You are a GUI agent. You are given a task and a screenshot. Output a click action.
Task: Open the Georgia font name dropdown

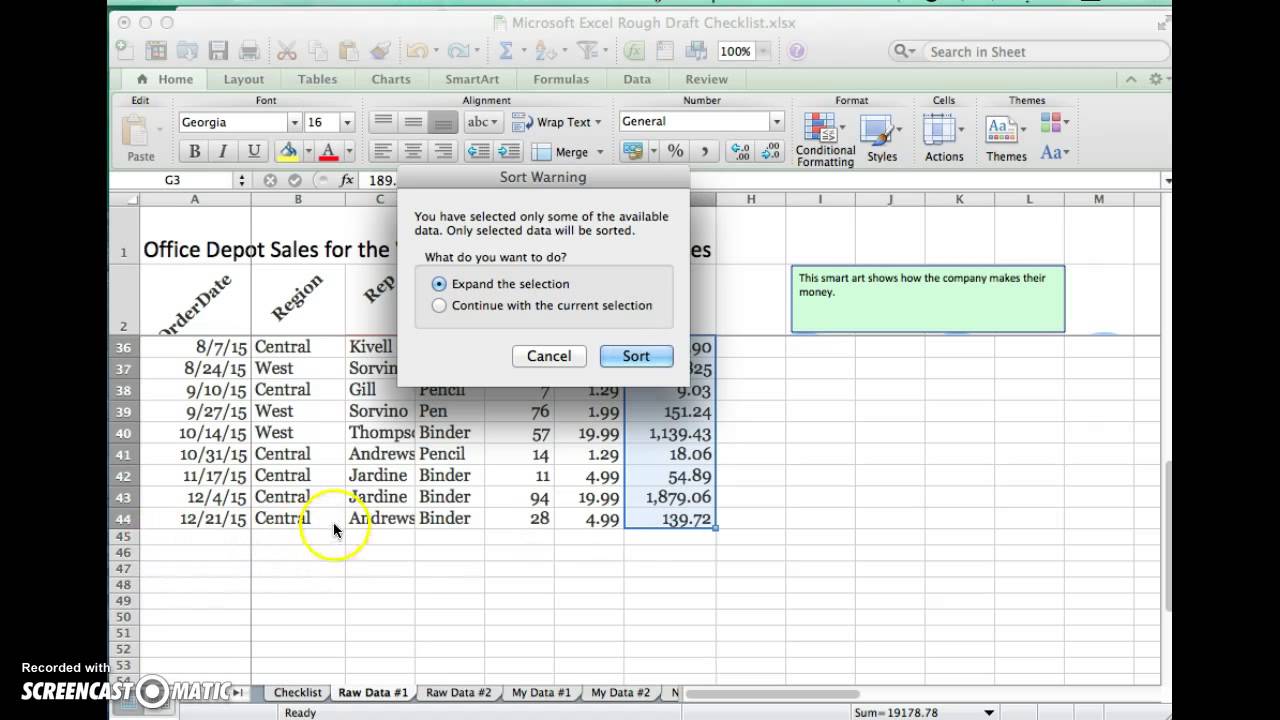[x=294, y=122]
